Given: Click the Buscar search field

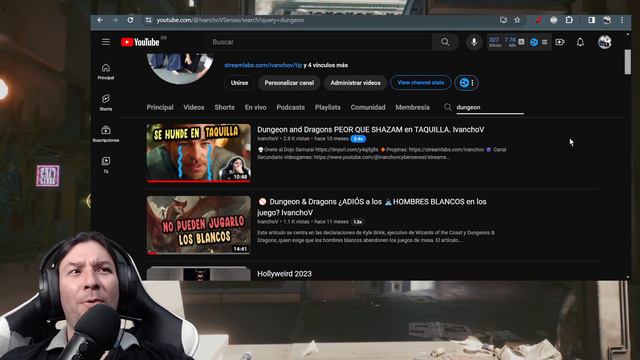Looking at the screenshot, I should pyautogui.click(x=318, y=42).
